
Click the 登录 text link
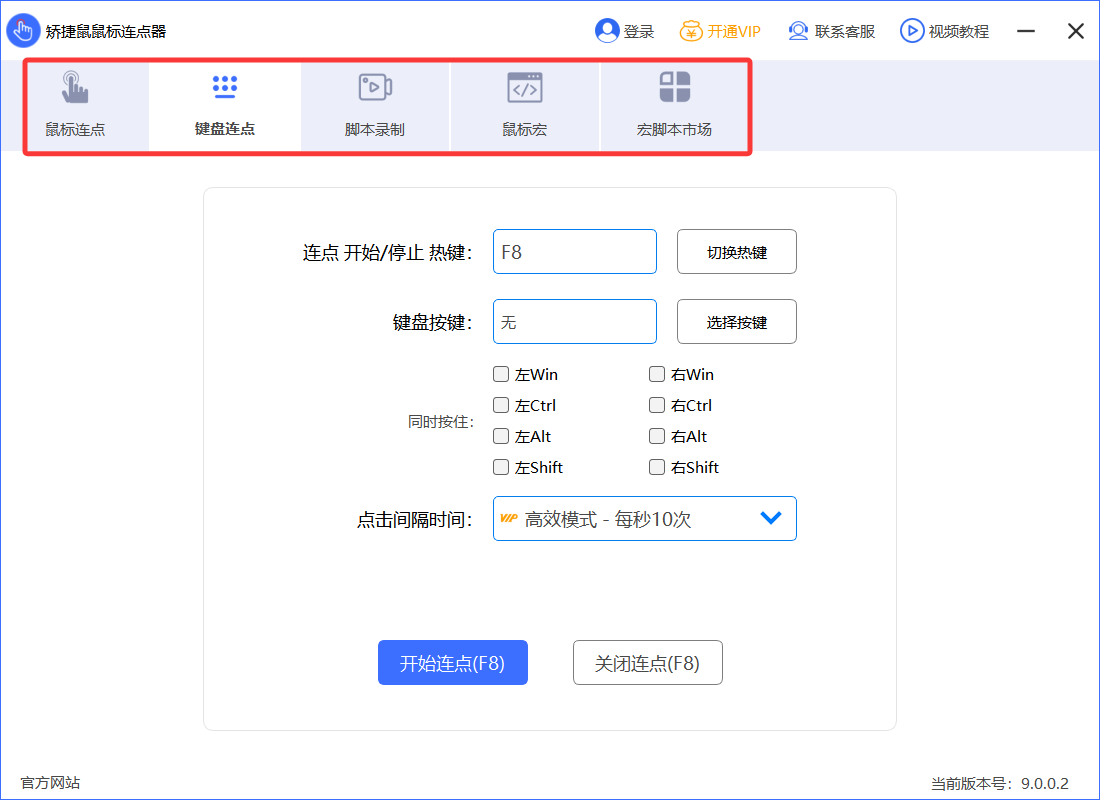[x=638, y=32]
